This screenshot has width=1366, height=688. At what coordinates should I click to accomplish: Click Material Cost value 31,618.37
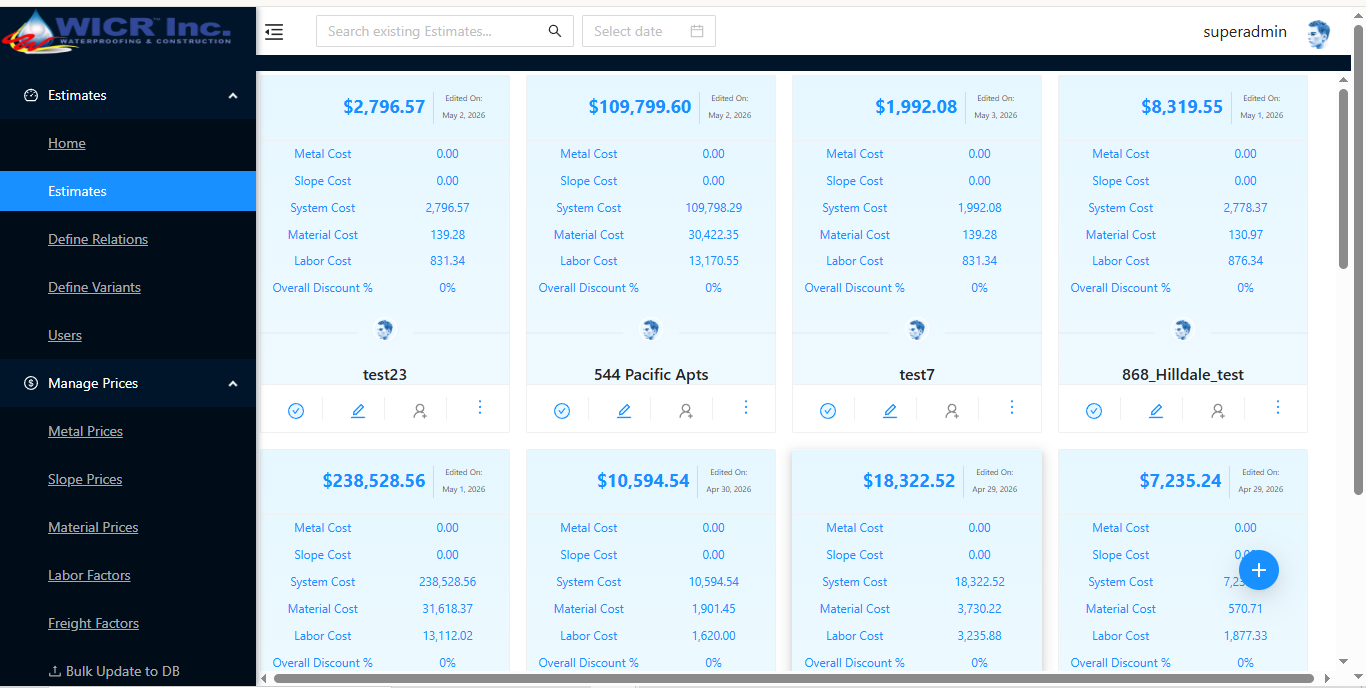pyautogui.click(x=447, y=609)
